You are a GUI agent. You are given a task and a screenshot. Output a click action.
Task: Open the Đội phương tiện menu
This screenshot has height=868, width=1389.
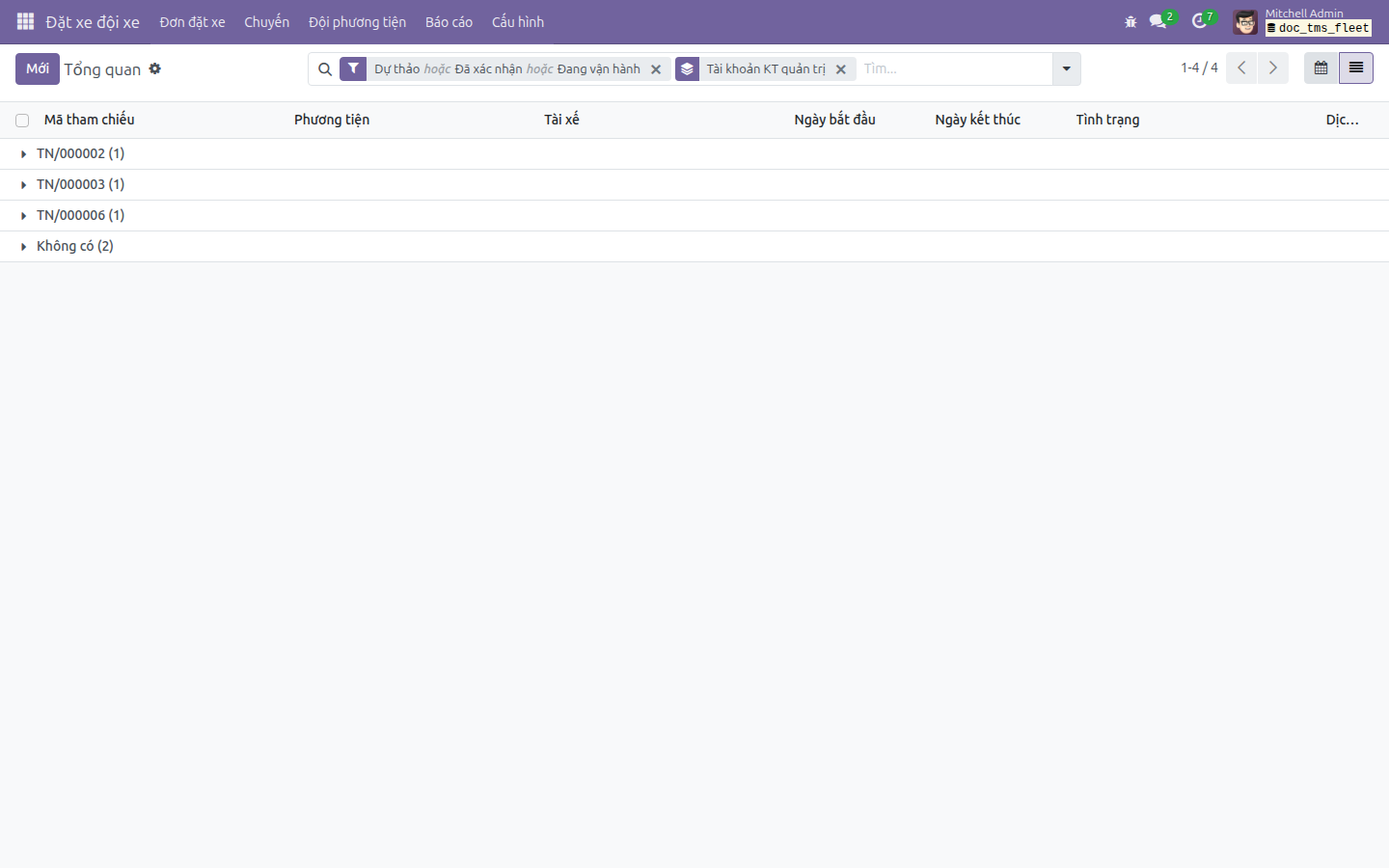357,22
